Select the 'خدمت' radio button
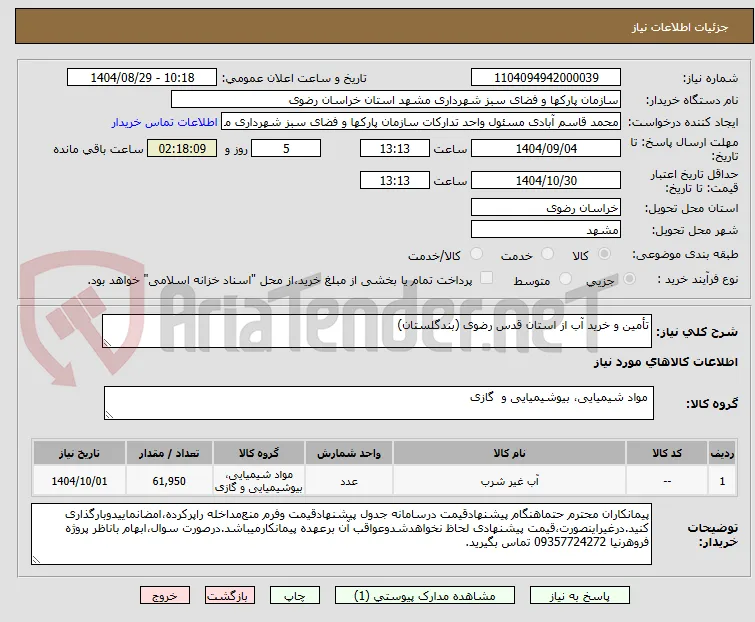This screenshot has height=622, width=755. click(547, 253)
